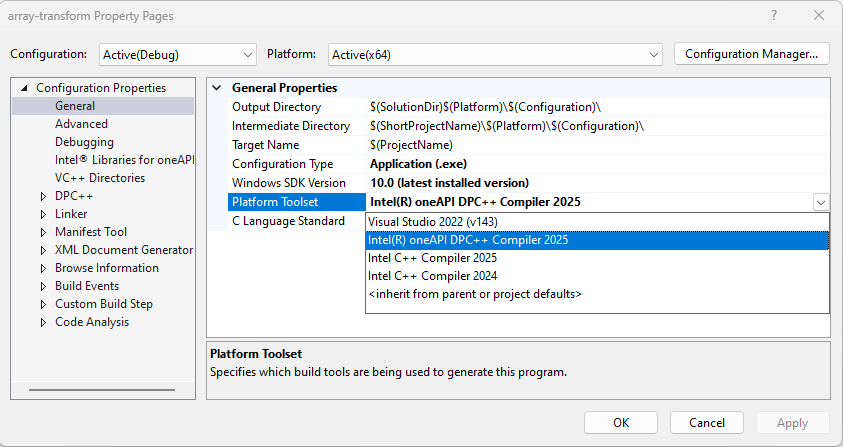Viewport: 843px width, 447px height.
Task: Choose Intel C++ Compiler 2025 option
Action: 432,258
